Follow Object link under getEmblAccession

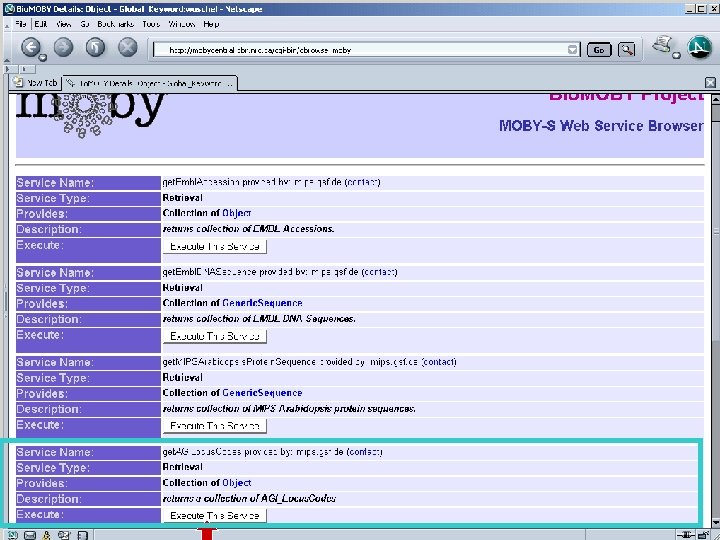coord(236,213)
